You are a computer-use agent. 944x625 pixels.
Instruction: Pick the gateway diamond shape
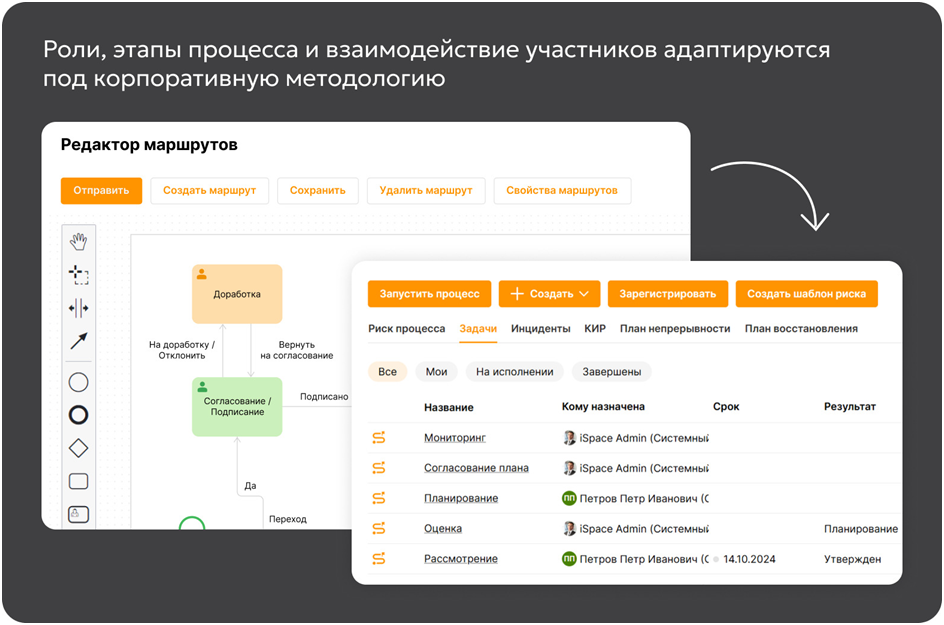79,448
